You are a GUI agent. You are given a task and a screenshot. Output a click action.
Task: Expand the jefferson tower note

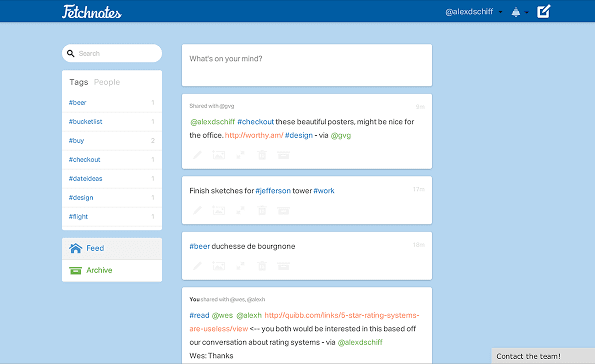[x=241, y=210]
